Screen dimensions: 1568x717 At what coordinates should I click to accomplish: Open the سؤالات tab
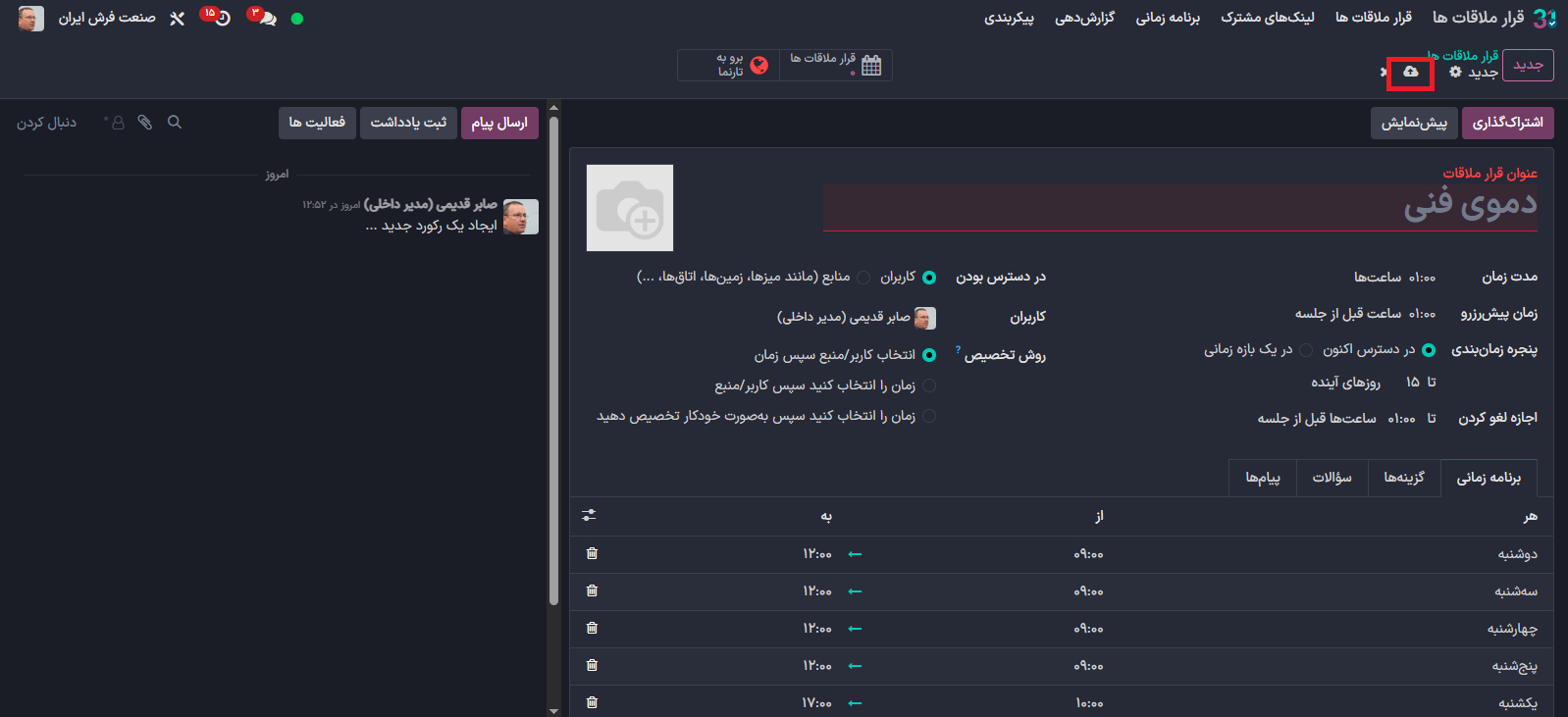pyautogui.click(x=1332, y=478)
